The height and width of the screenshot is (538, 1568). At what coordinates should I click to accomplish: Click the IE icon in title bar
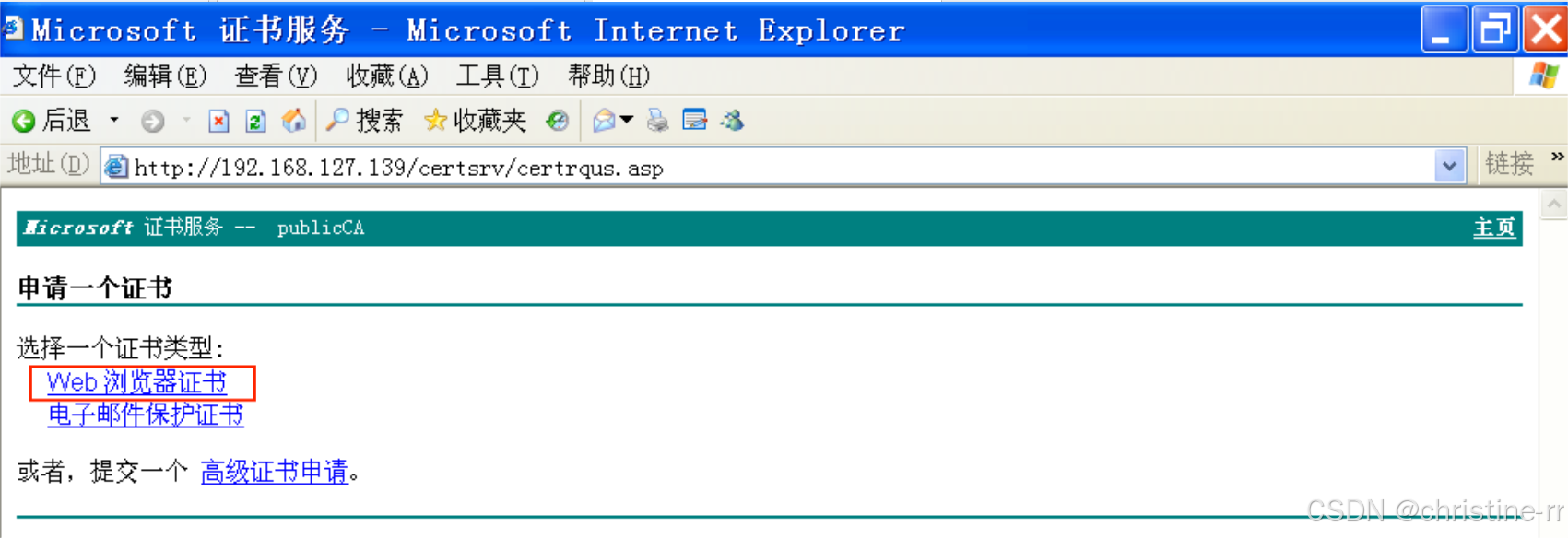pos(12,29)
